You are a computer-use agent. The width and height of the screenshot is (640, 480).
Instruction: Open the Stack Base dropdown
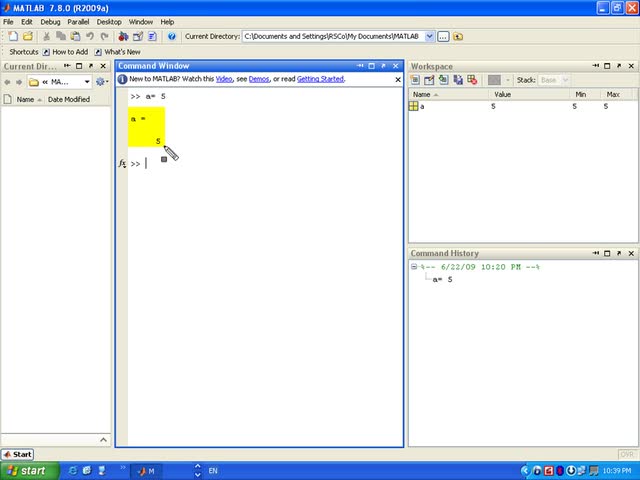tap(554, 80)
